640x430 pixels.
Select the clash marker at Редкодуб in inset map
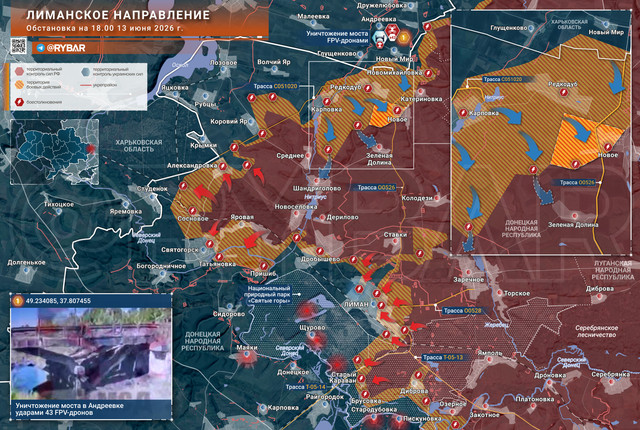pos(565,92)
